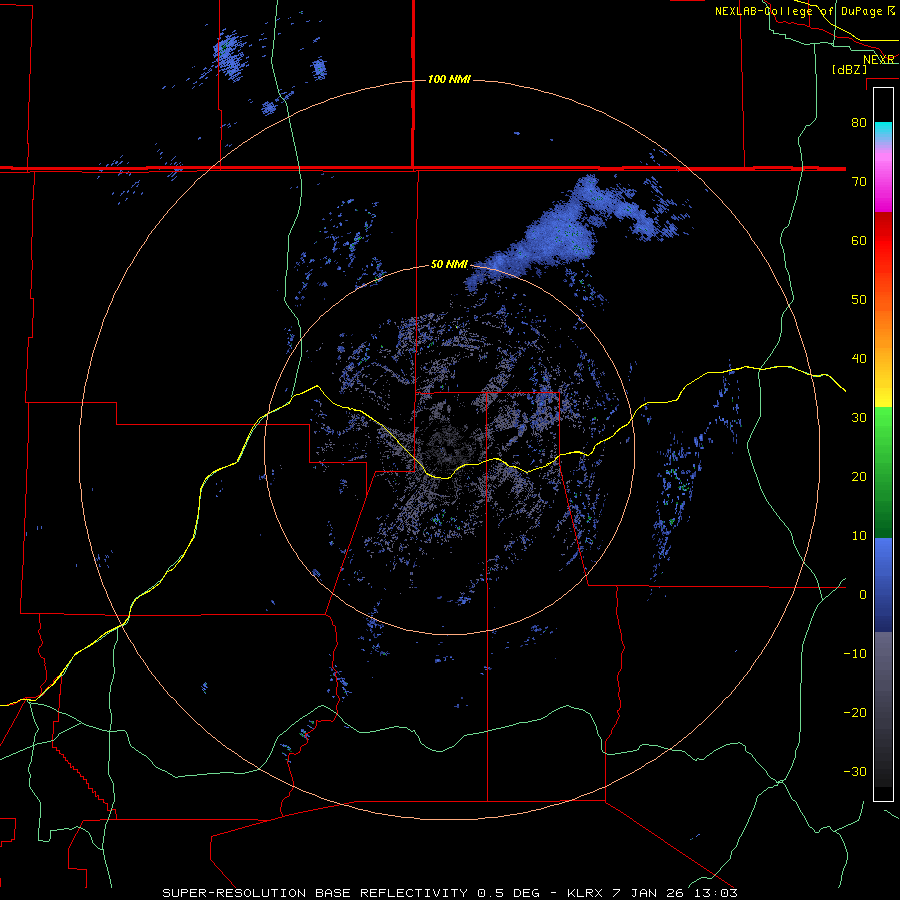The width and height of the screenshot is (900, 900).
Task: Click the [dBZ] unit label
Action: click(849, 70)
